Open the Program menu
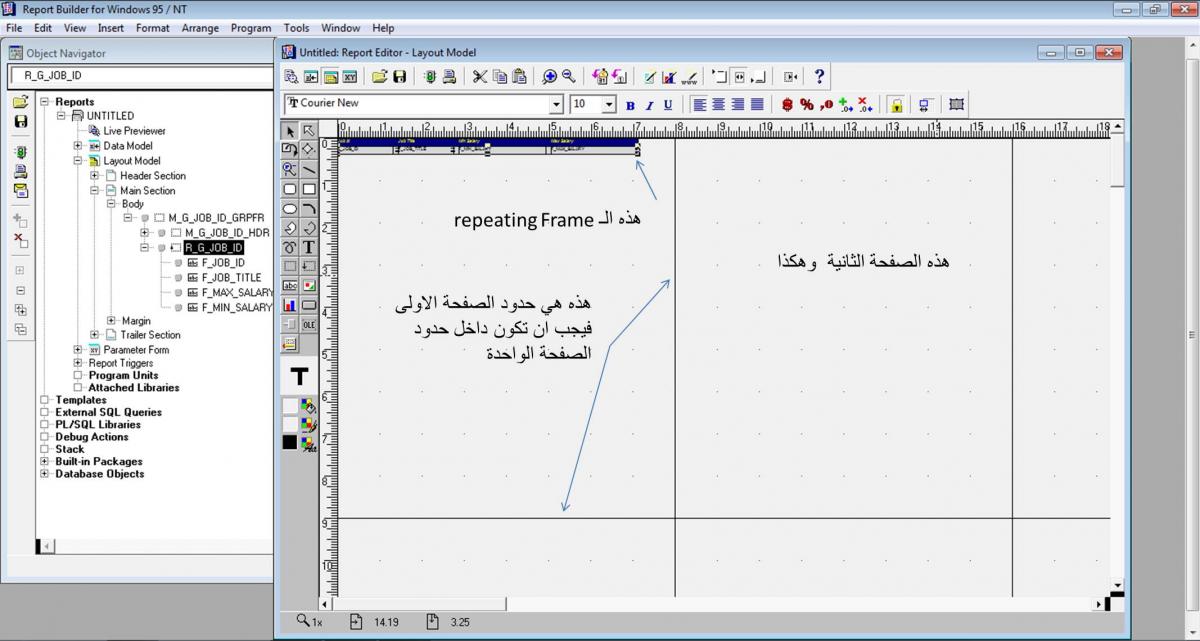This screenshot has height=641, width=1200. click(251, 28)
